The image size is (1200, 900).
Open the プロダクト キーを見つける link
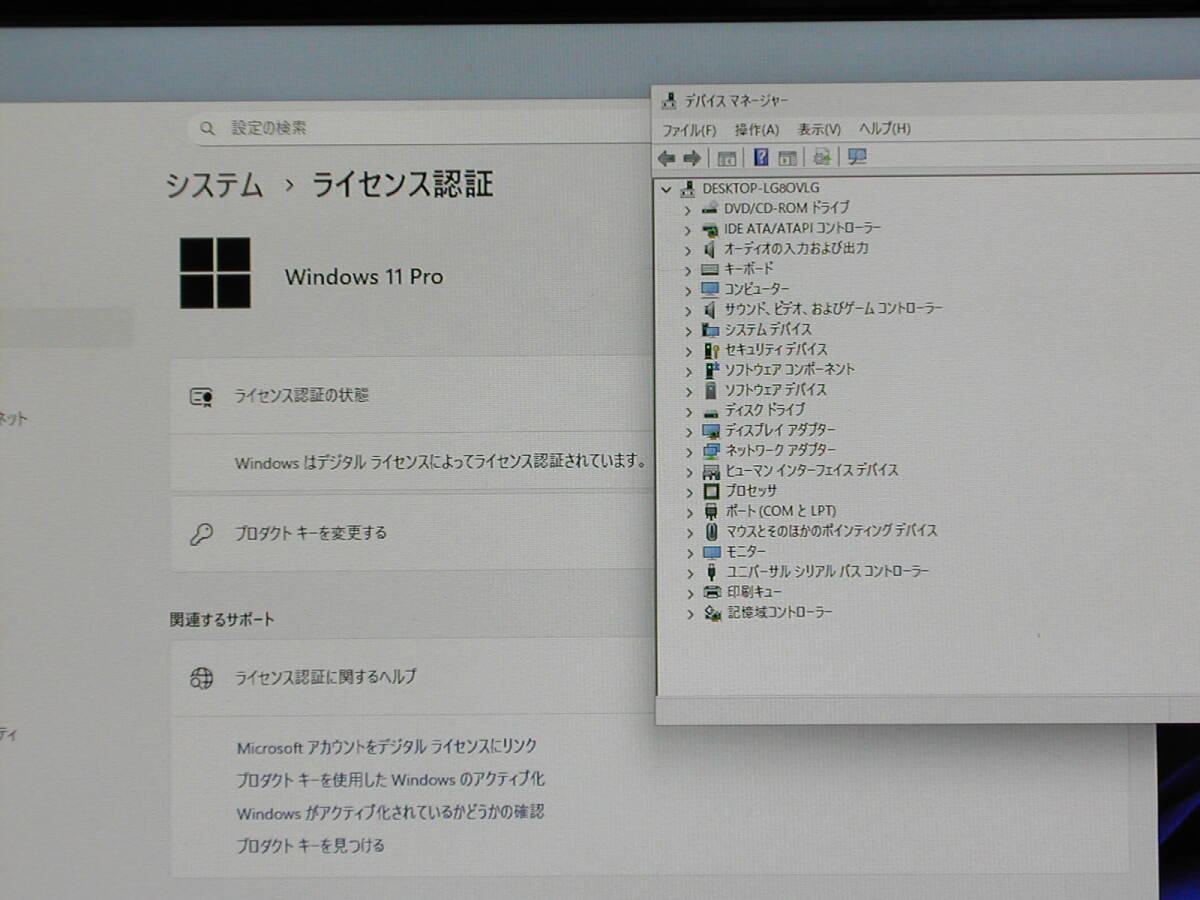pyautogui.click(x=310, y=846)
